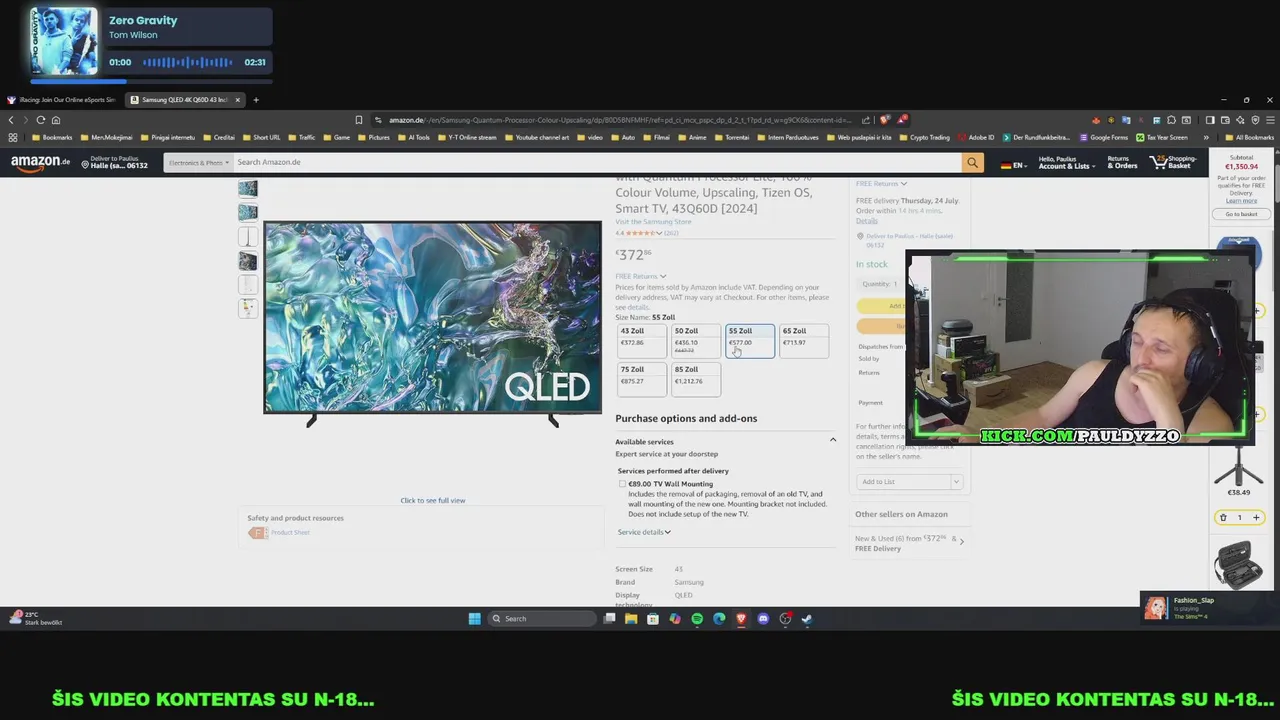1280x720 pixels.
Task: Select the 75 Zoll size option
Action: tap(641, 379)
